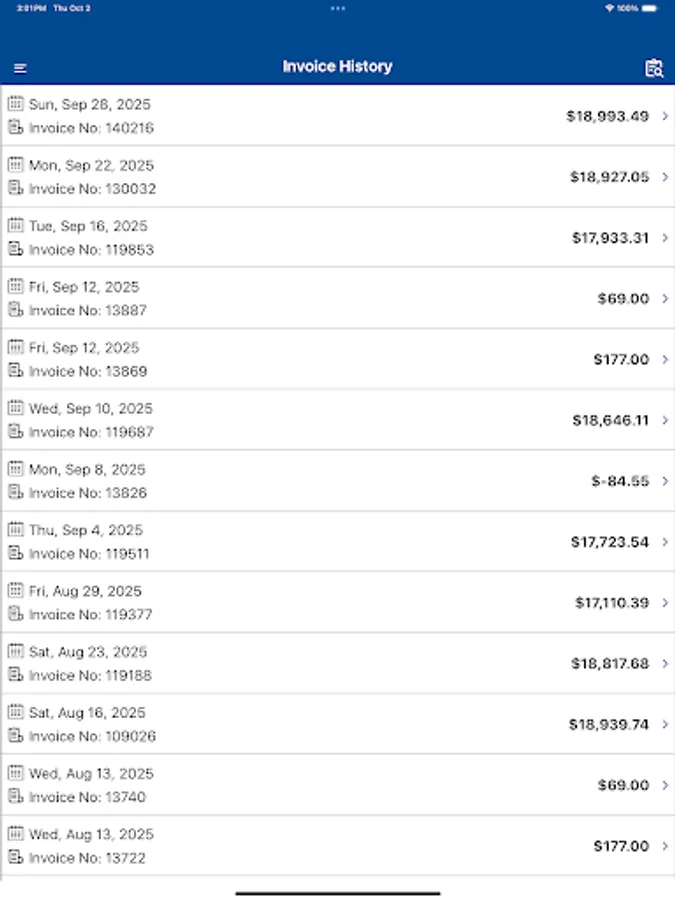
Task: Open the navigation hamburger menu
Action: click(x=19, y=67)
